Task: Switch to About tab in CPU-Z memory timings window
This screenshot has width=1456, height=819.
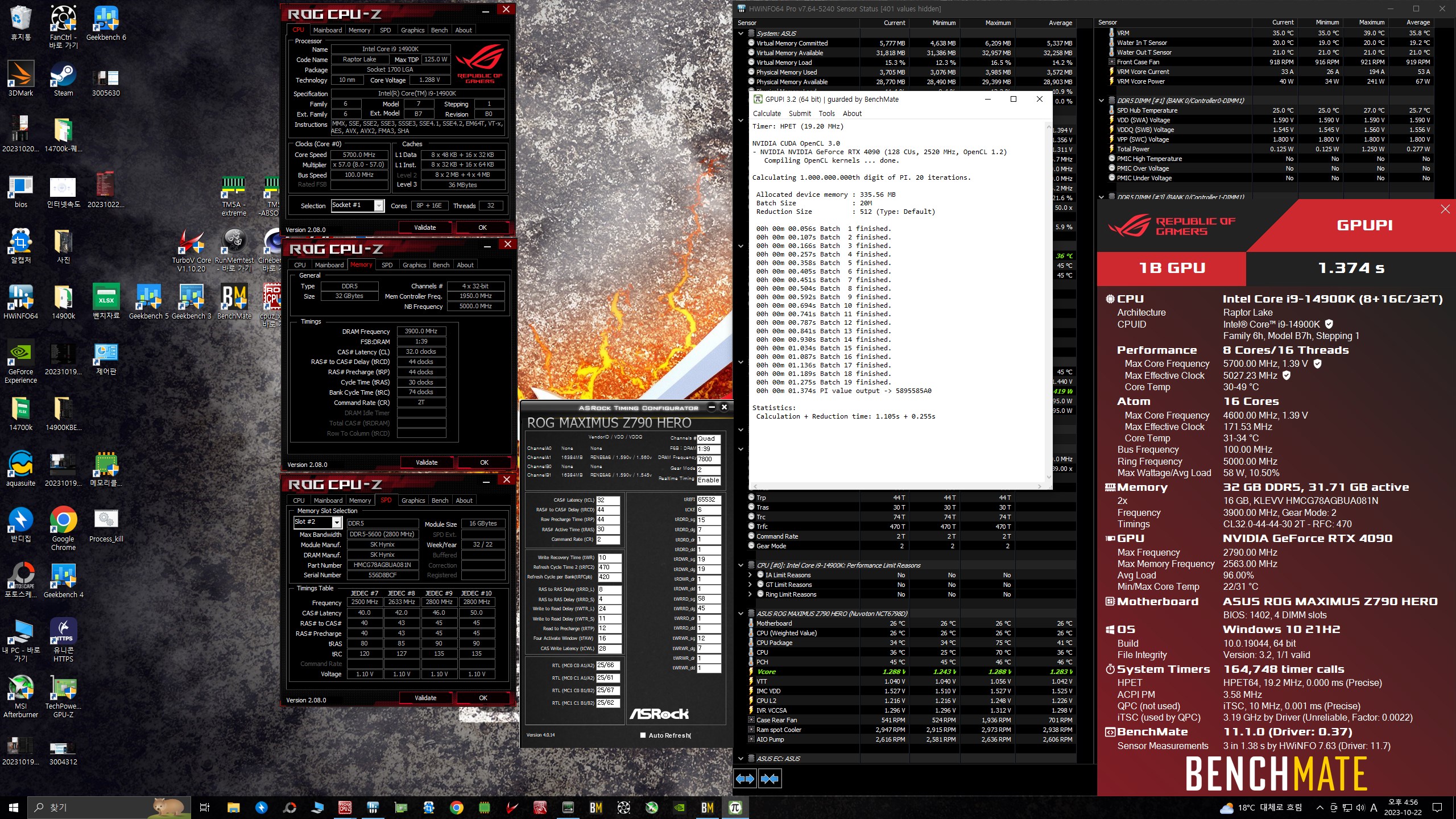Action: click(465, 265)
